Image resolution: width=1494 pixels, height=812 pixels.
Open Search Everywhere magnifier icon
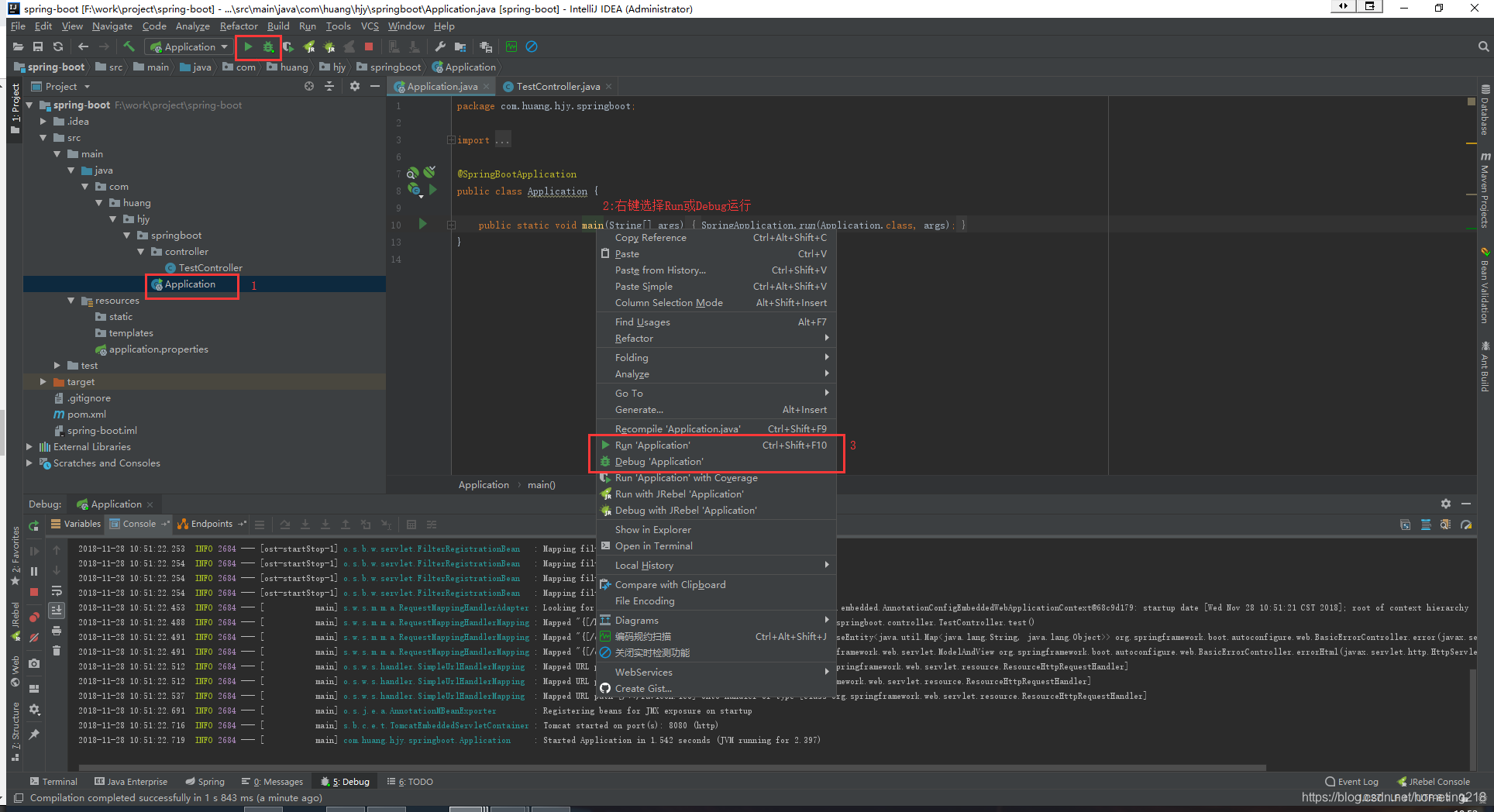click(1484, 46)
